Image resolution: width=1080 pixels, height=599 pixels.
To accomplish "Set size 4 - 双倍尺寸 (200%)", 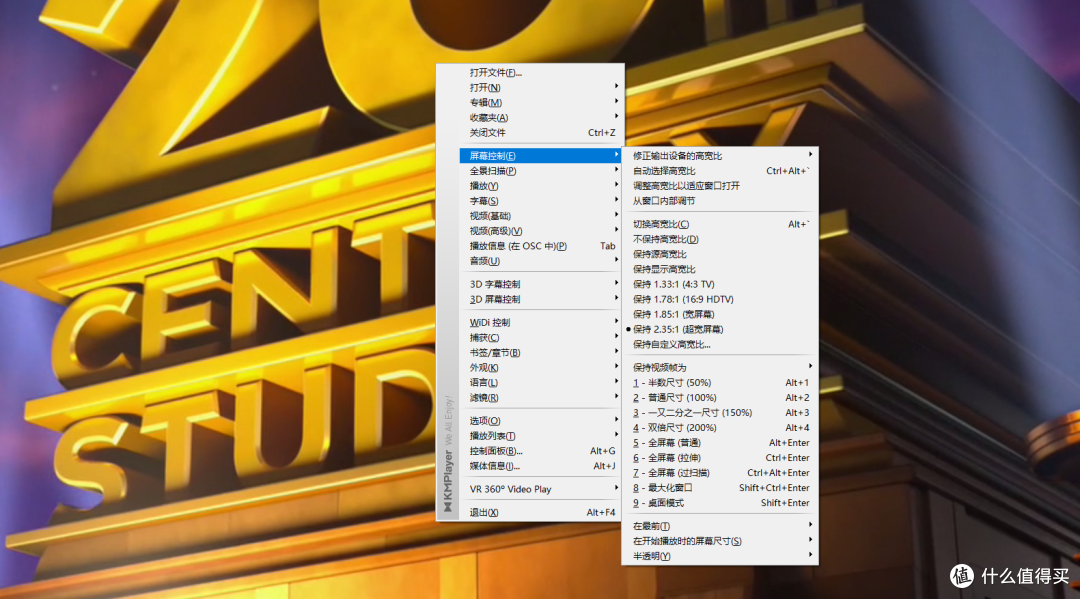I will point(720,428).
